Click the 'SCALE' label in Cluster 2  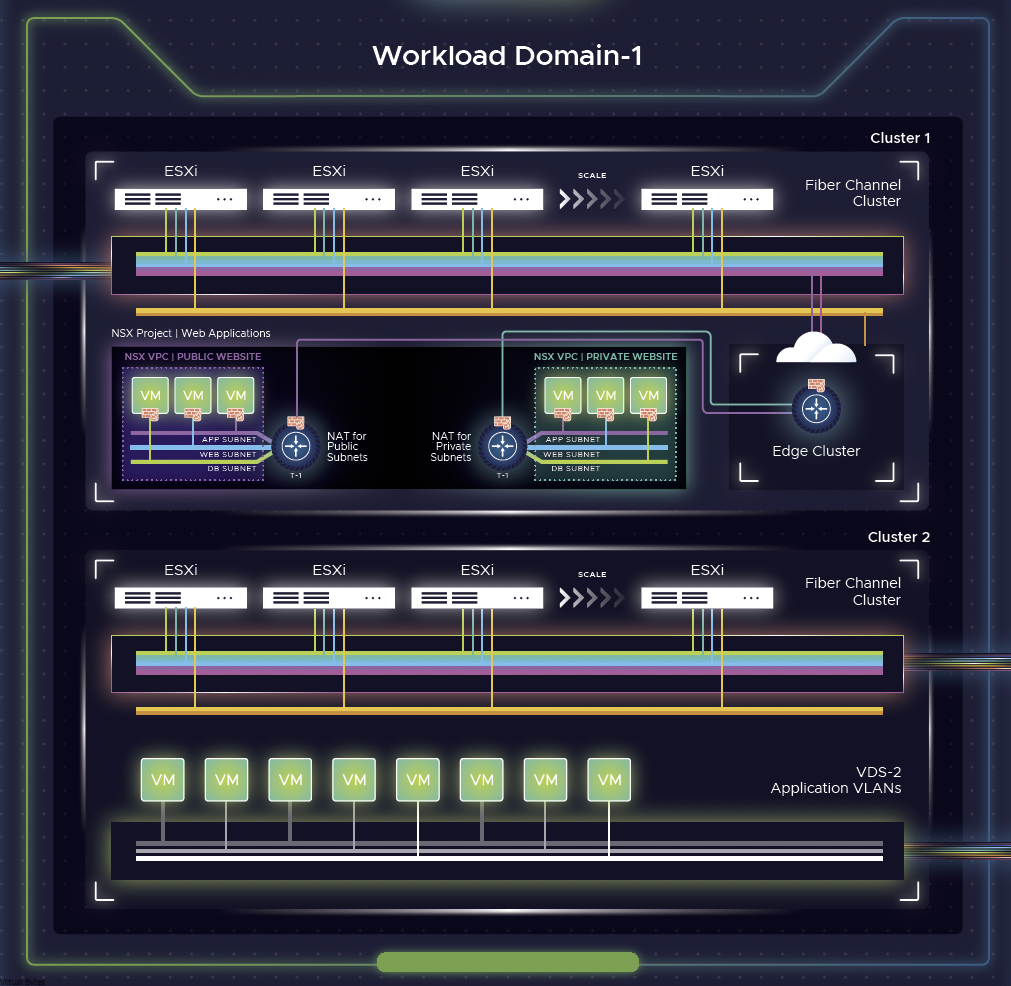pyautogui.click(x=592, y=574)
